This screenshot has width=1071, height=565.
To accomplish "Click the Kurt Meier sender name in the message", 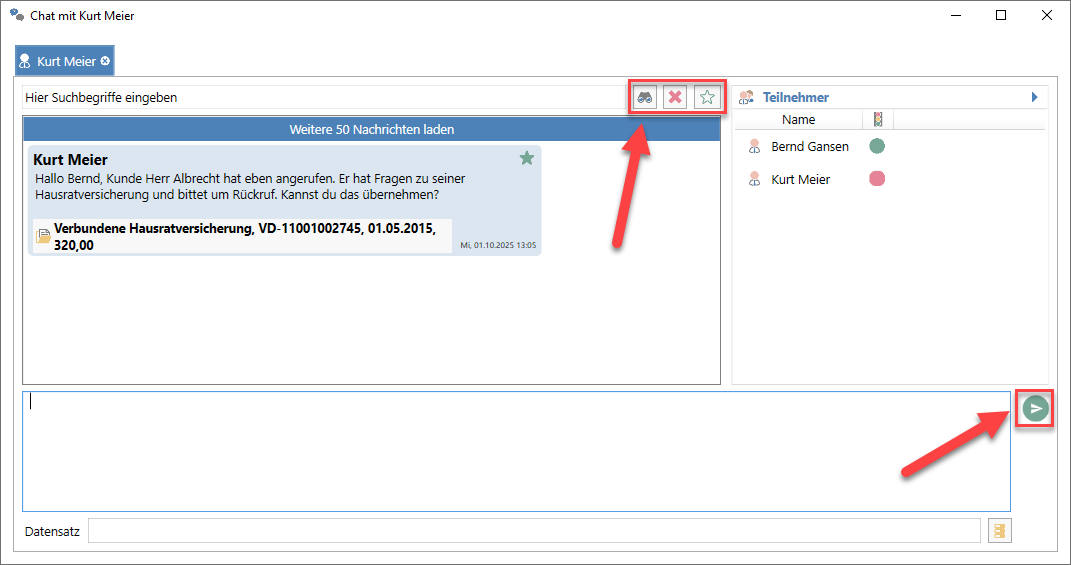I will [70, 160].
